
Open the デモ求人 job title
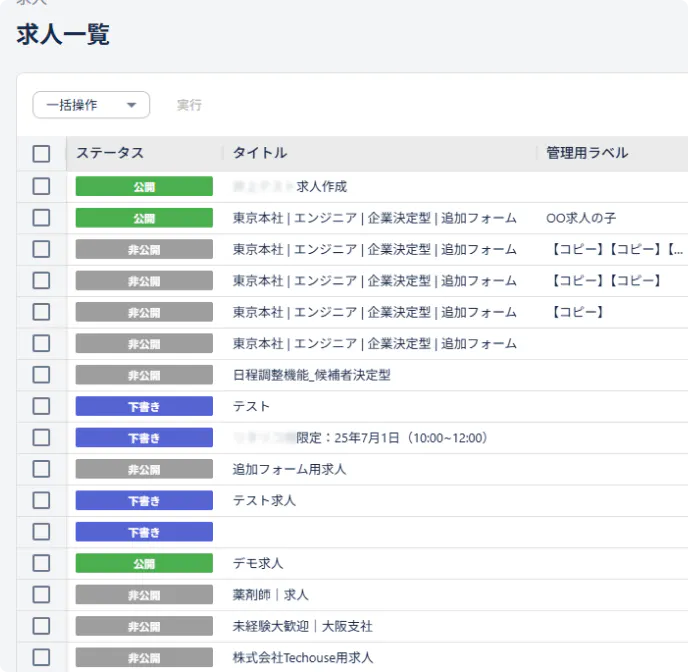coord(258,563)
